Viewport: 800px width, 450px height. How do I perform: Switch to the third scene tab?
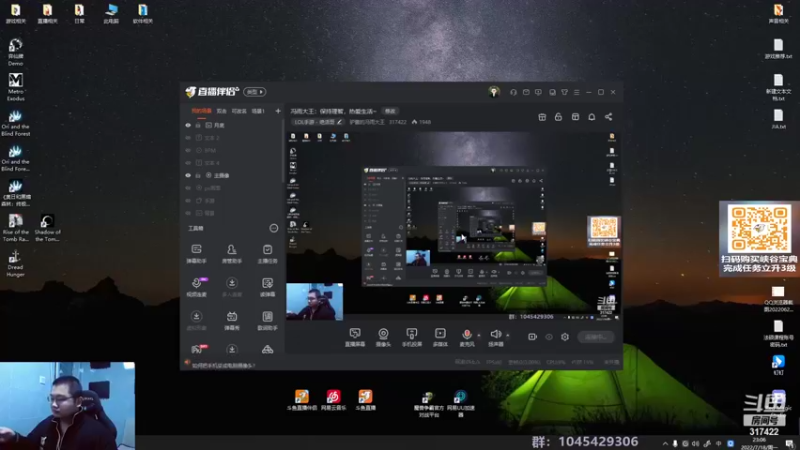click(239, 111)
